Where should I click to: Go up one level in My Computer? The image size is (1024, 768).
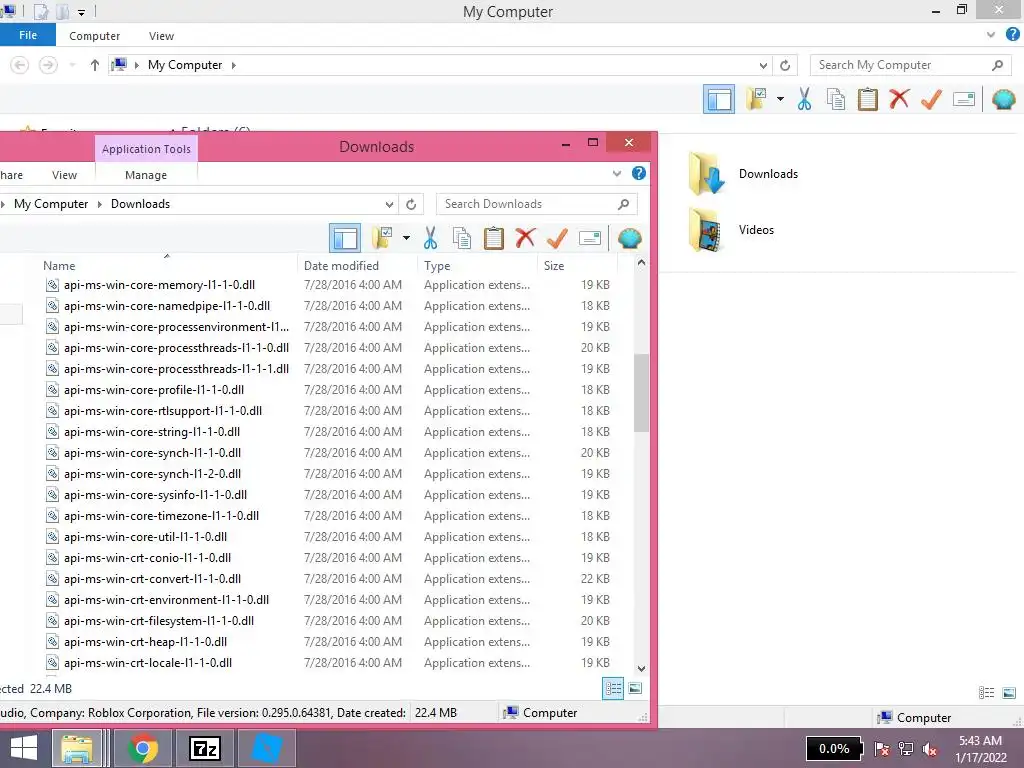(95, 65)
